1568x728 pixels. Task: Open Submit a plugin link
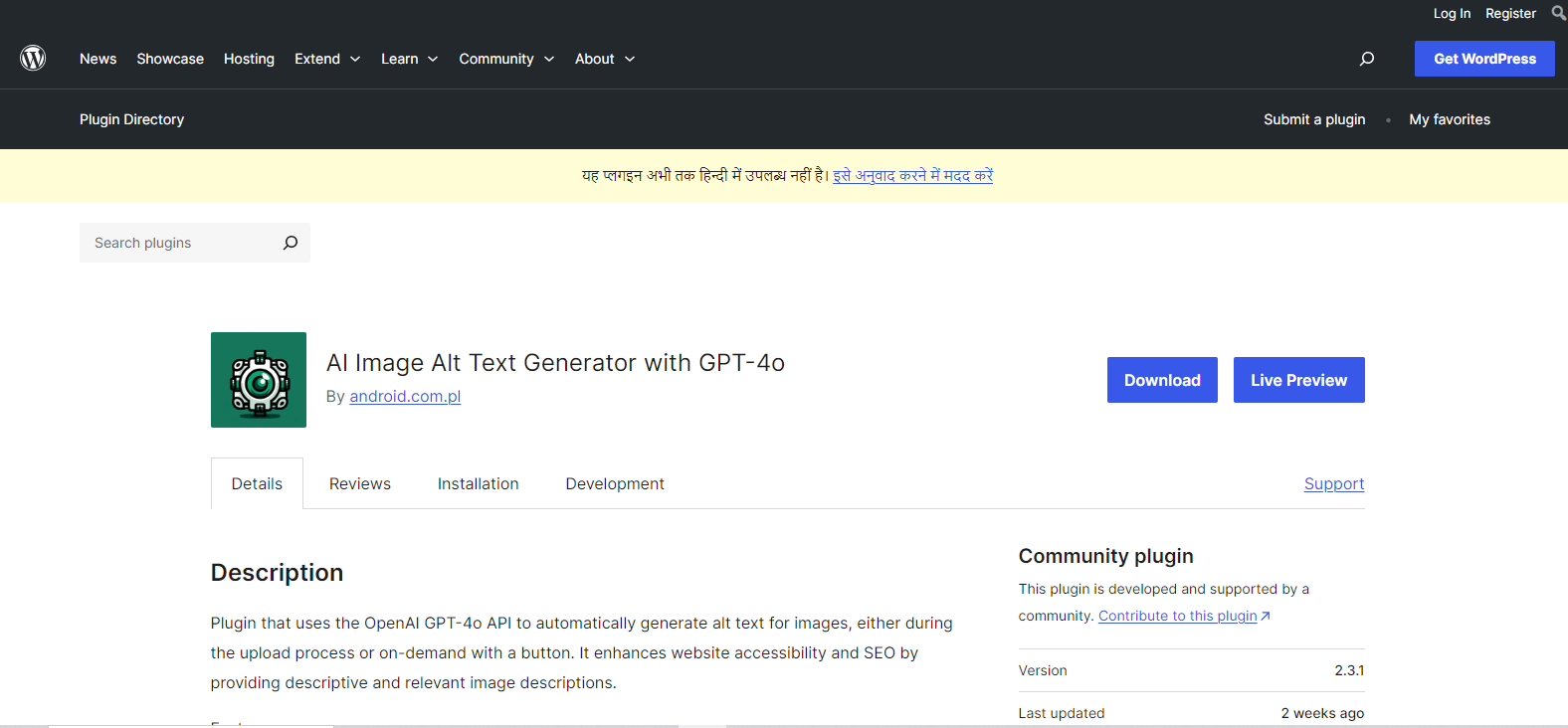(1314, 119)
